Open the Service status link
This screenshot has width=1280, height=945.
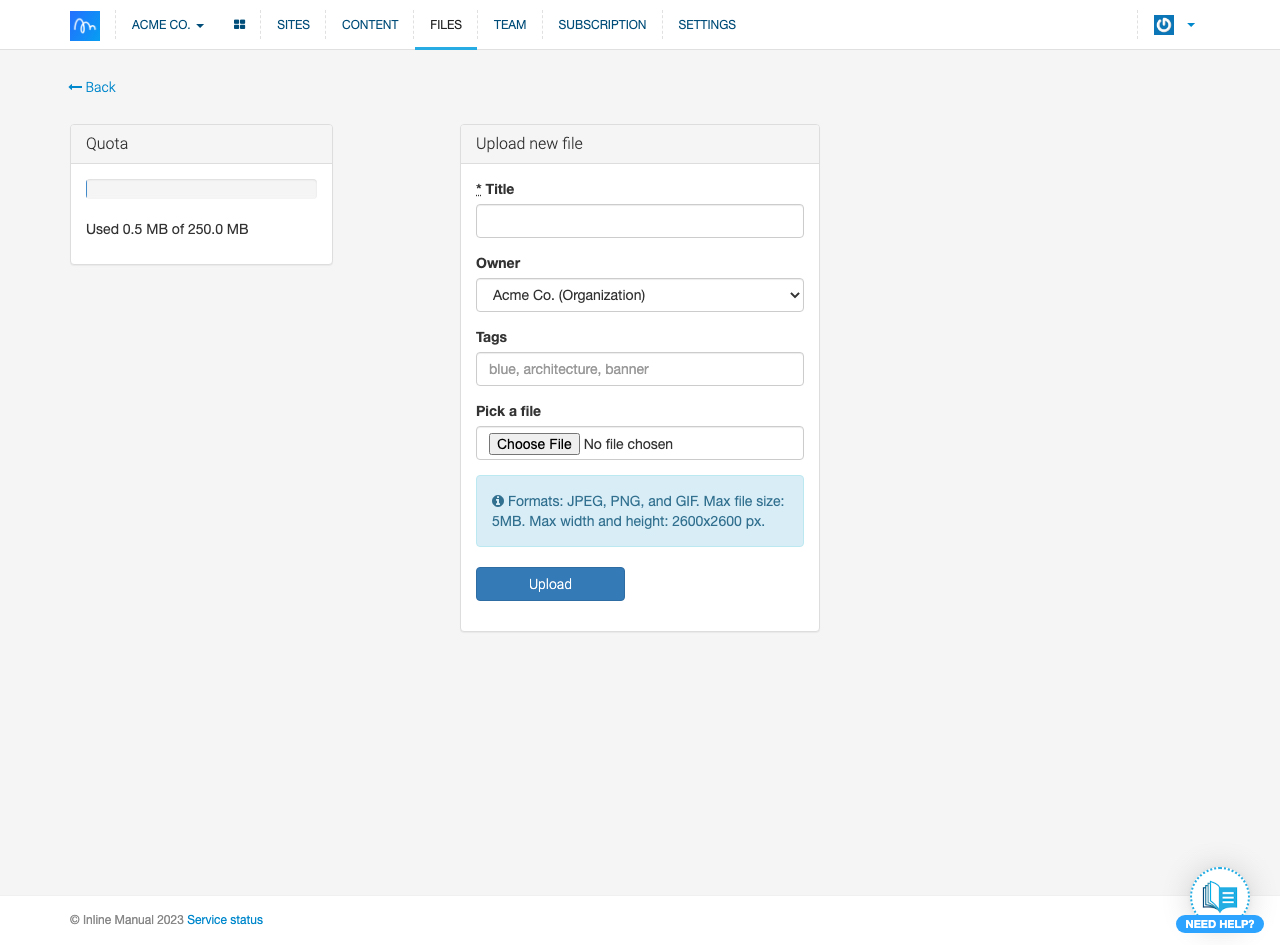225,920
